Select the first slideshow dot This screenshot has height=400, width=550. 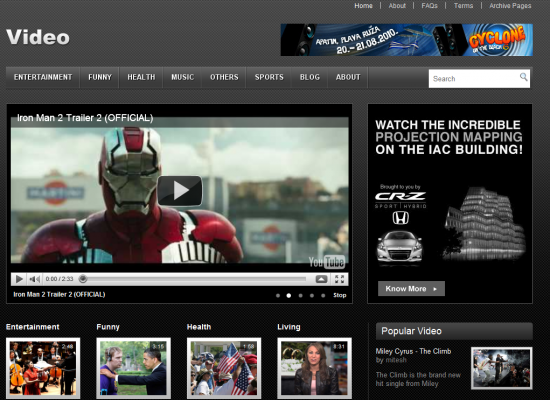(278, 295)
